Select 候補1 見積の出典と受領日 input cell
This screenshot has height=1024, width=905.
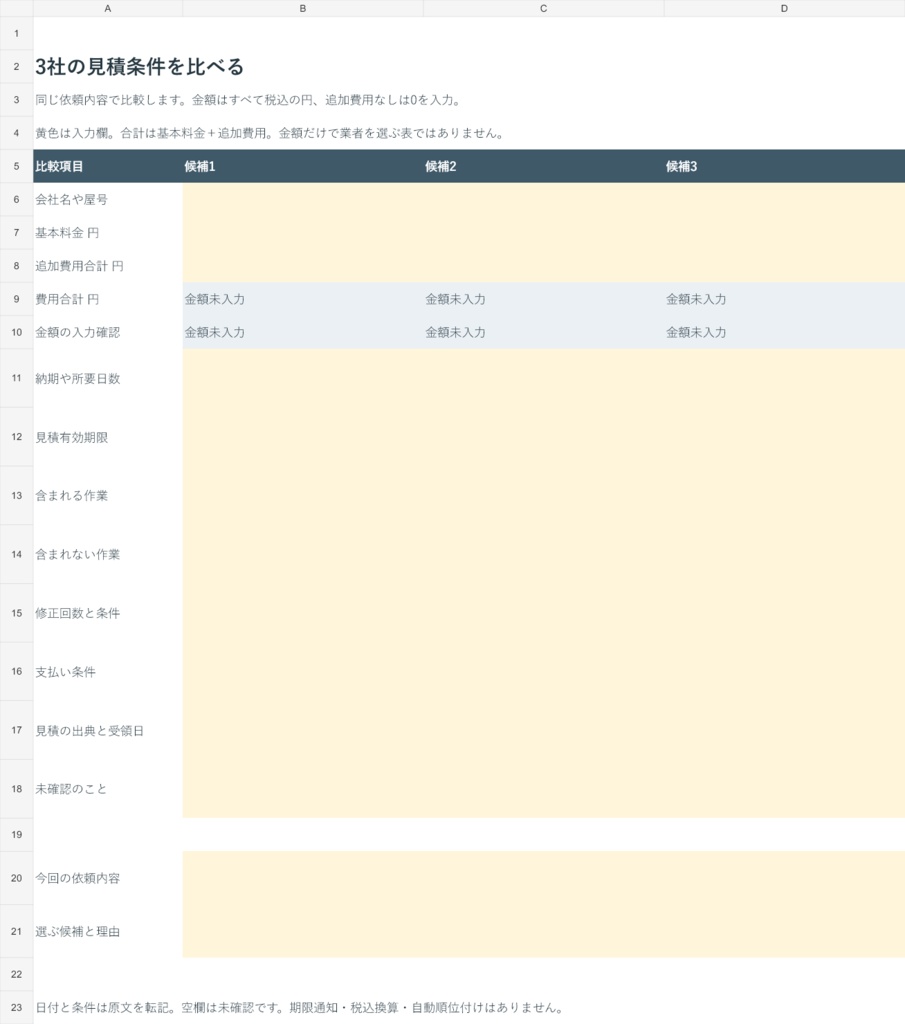(x=303, y=730)
